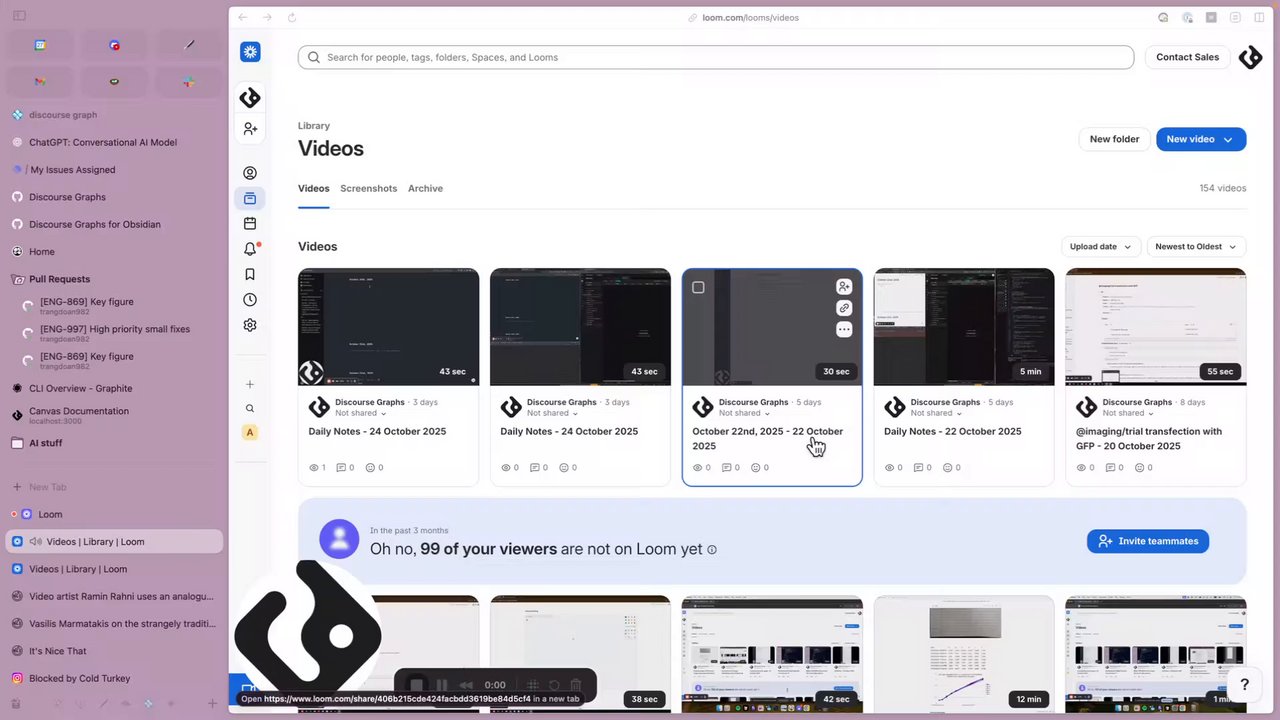Open 'Not shared' dropdown on October 22nd card
The width and height of the screenshot is (1280, 720).
pos(744,413)
